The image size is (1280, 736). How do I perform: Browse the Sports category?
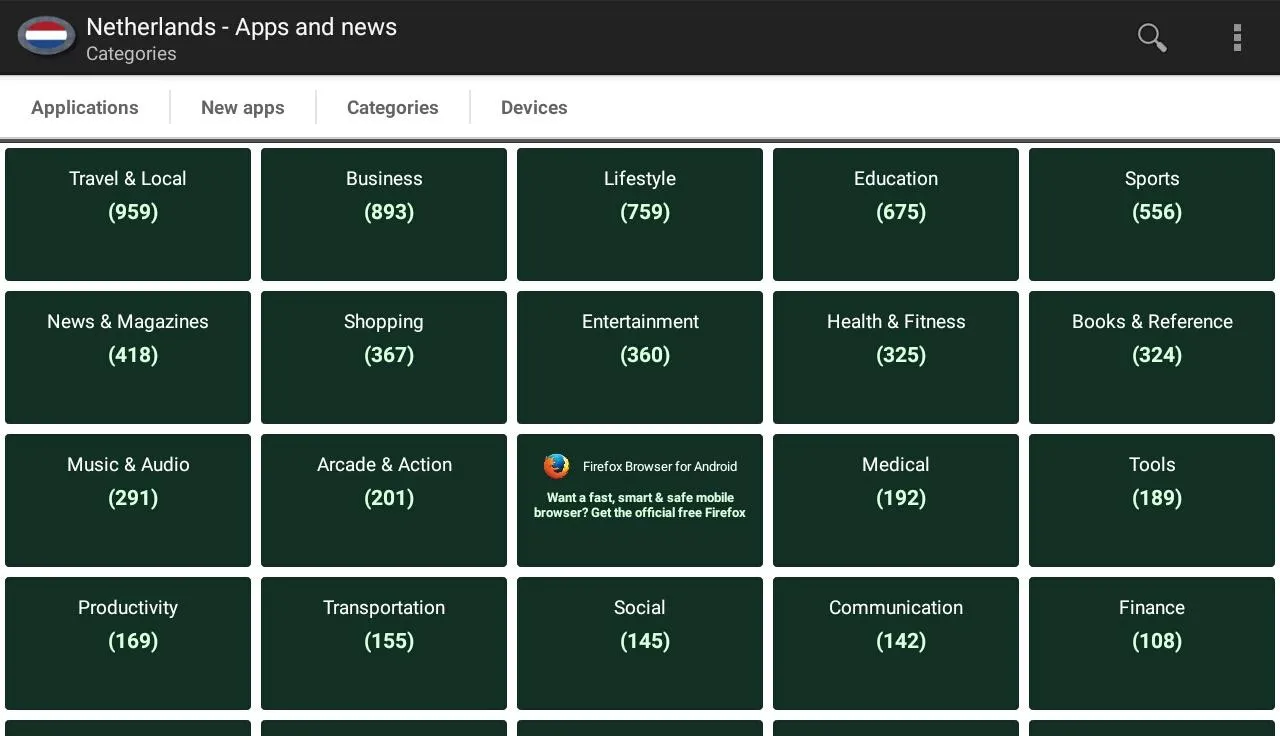pyautogui.click(x=1152, y=214)
